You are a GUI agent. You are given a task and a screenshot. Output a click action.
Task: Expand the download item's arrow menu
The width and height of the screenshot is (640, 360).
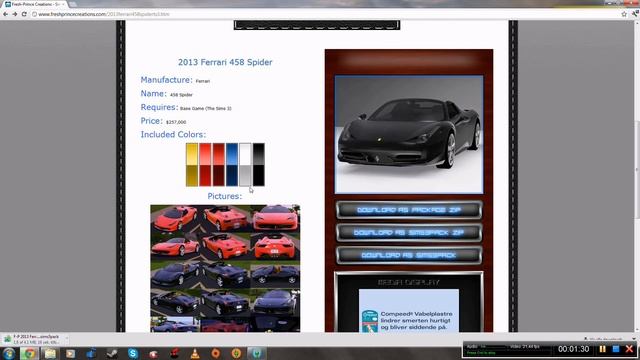tap(67, 339)
